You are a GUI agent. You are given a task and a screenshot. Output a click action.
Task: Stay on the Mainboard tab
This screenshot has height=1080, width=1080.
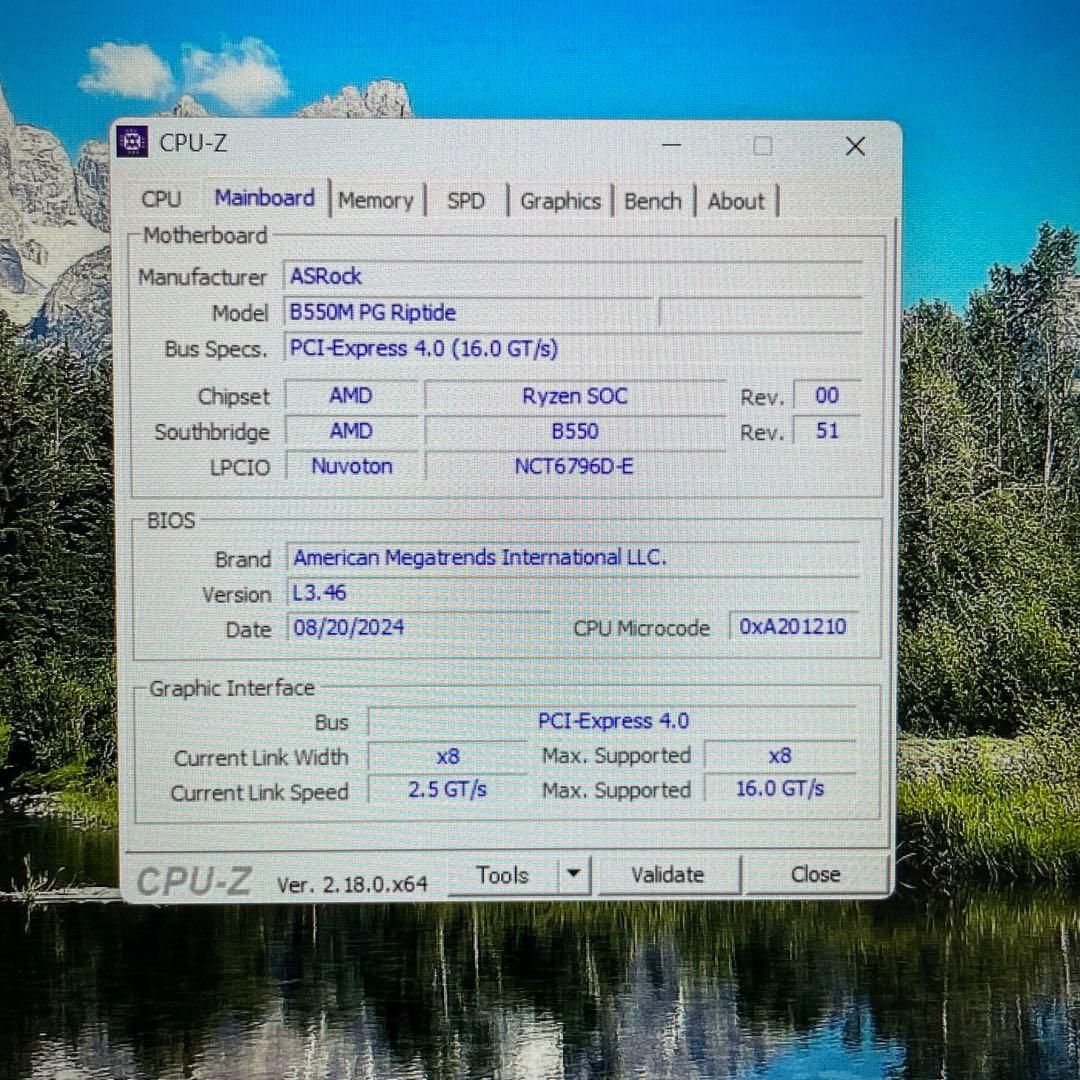(264, 198)
